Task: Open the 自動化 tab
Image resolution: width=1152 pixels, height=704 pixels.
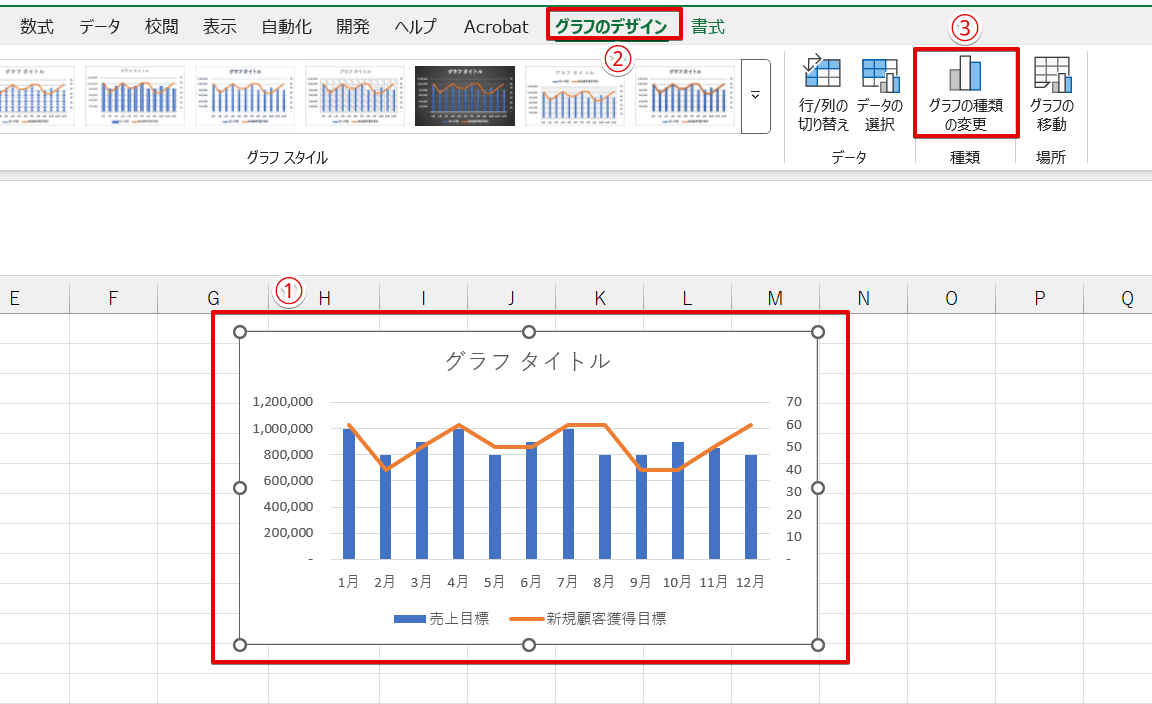Action: click(286, 27)
